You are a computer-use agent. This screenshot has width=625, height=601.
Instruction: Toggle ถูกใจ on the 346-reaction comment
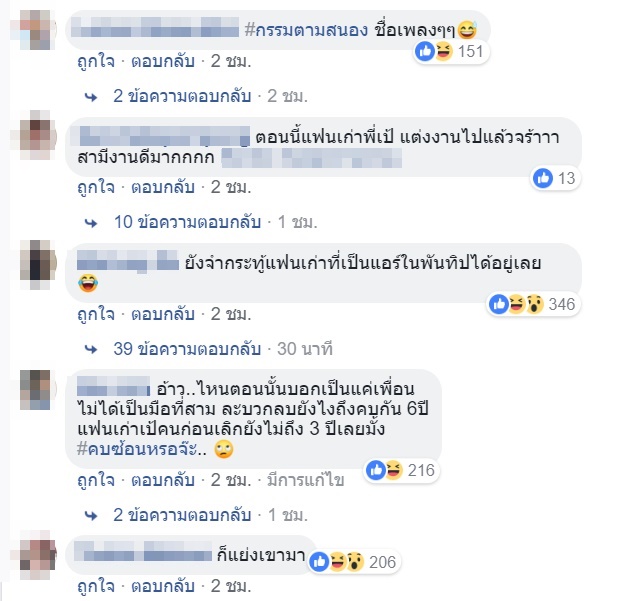pyautogui.click(x=96, y=314)
